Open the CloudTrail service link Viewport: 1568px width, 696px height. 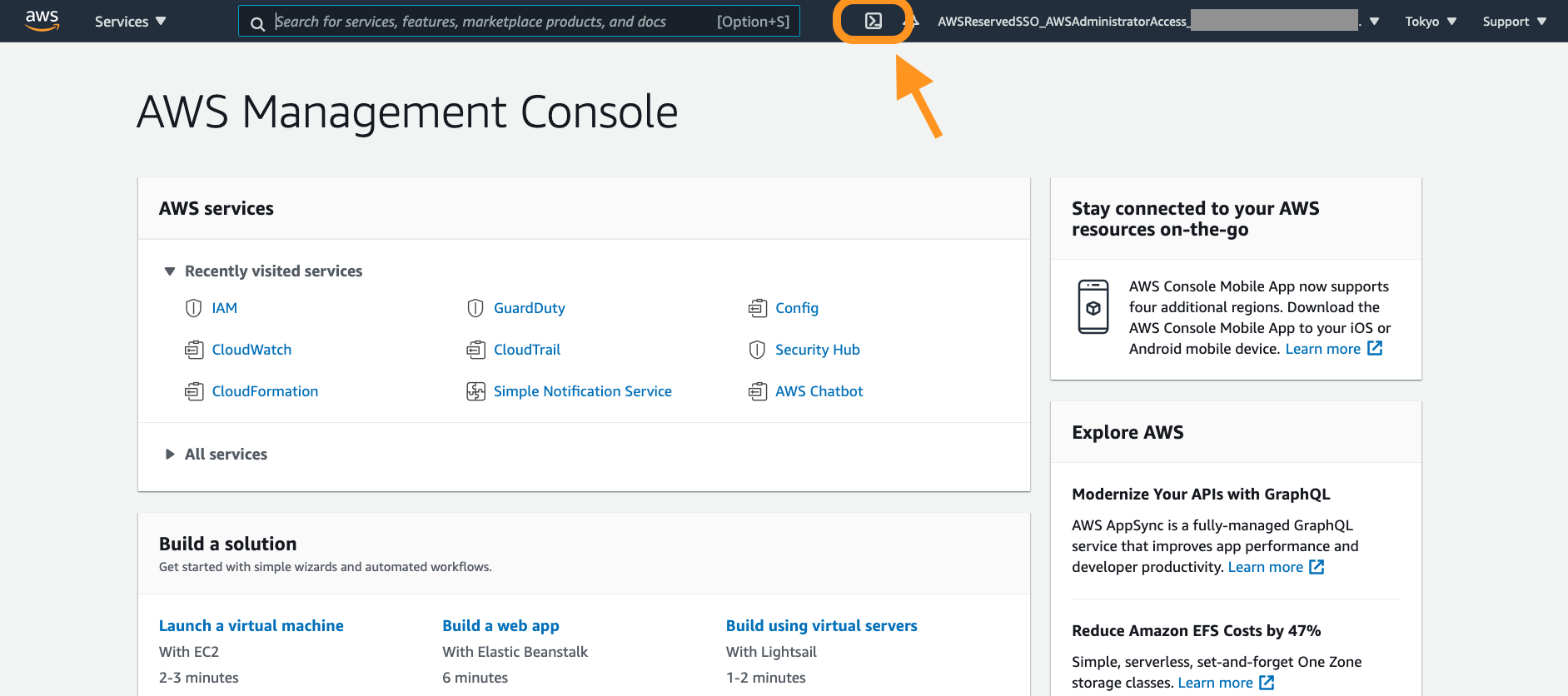(527, 350)
